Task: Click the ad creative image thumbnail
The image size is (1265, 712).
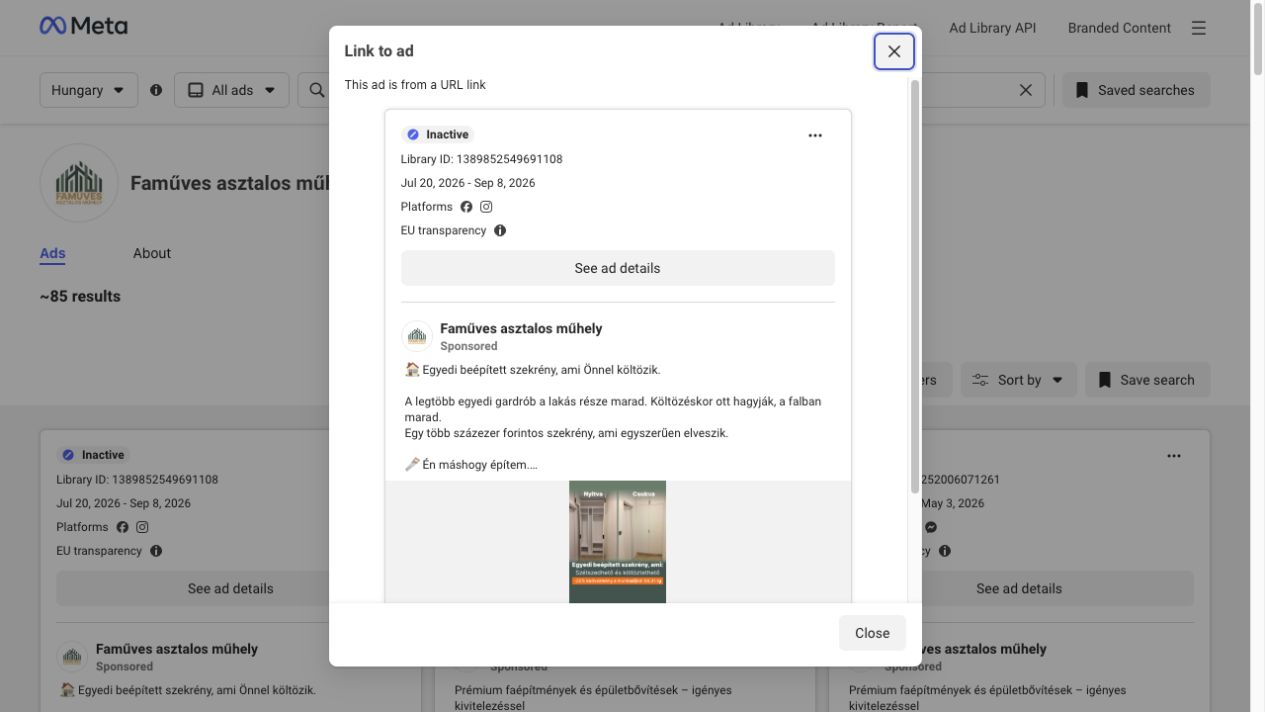Action: tap(618, 542)
